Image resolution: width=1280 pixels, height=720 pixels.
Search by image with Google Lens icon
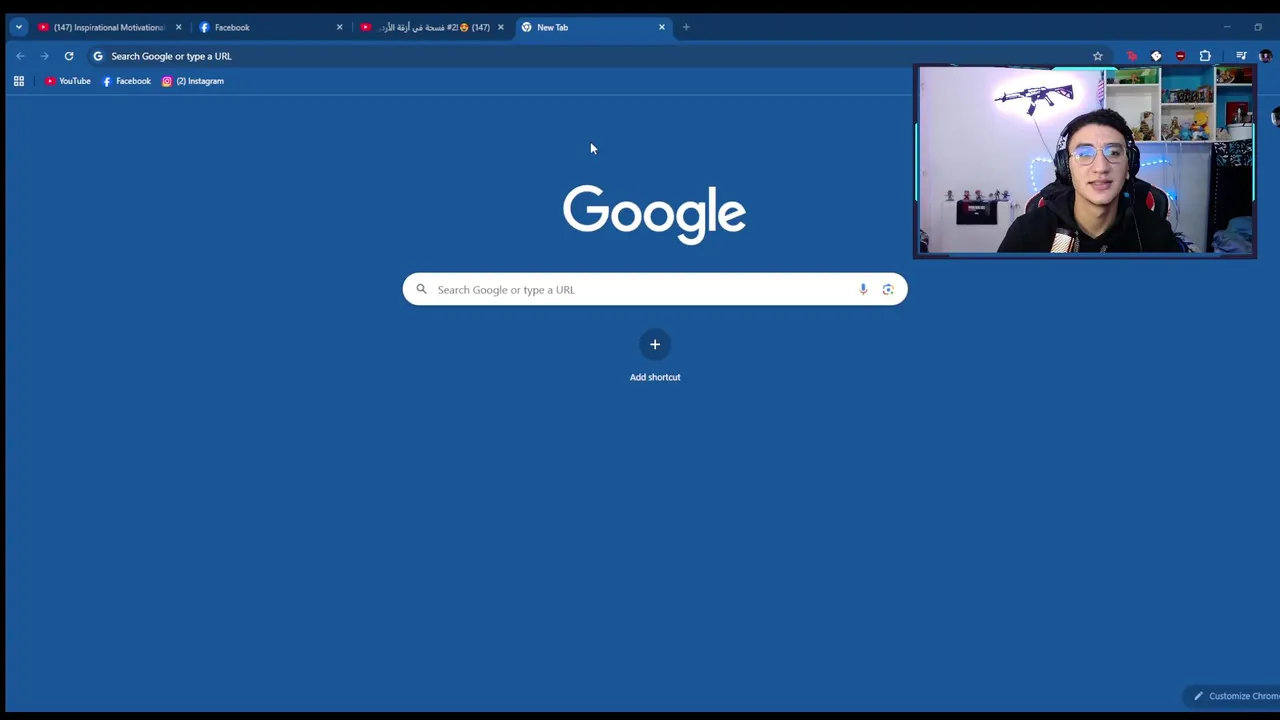coord(888,290)
